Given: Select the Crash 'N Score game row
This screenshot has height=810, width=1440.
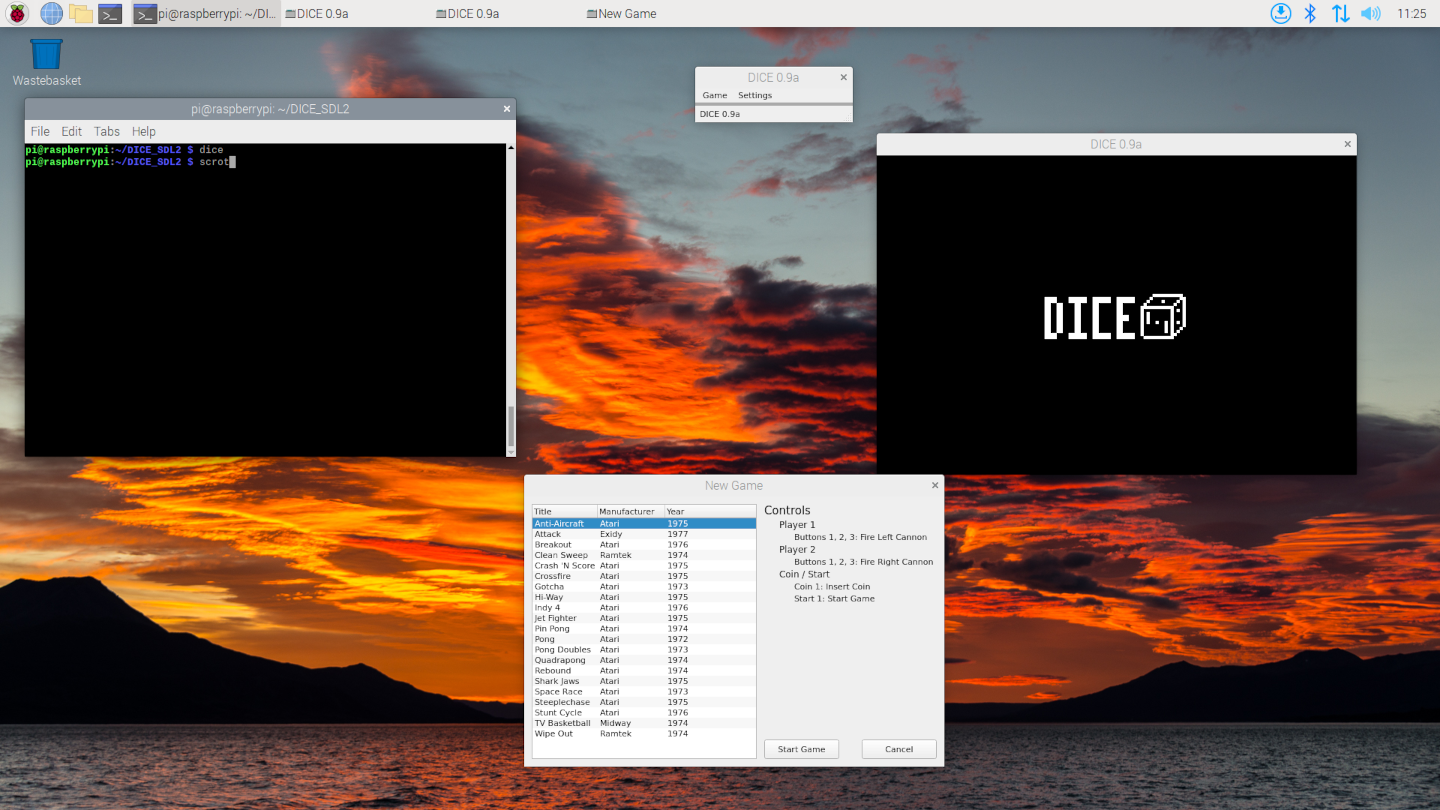Looking at the screenshot, I should click(644, 565).
